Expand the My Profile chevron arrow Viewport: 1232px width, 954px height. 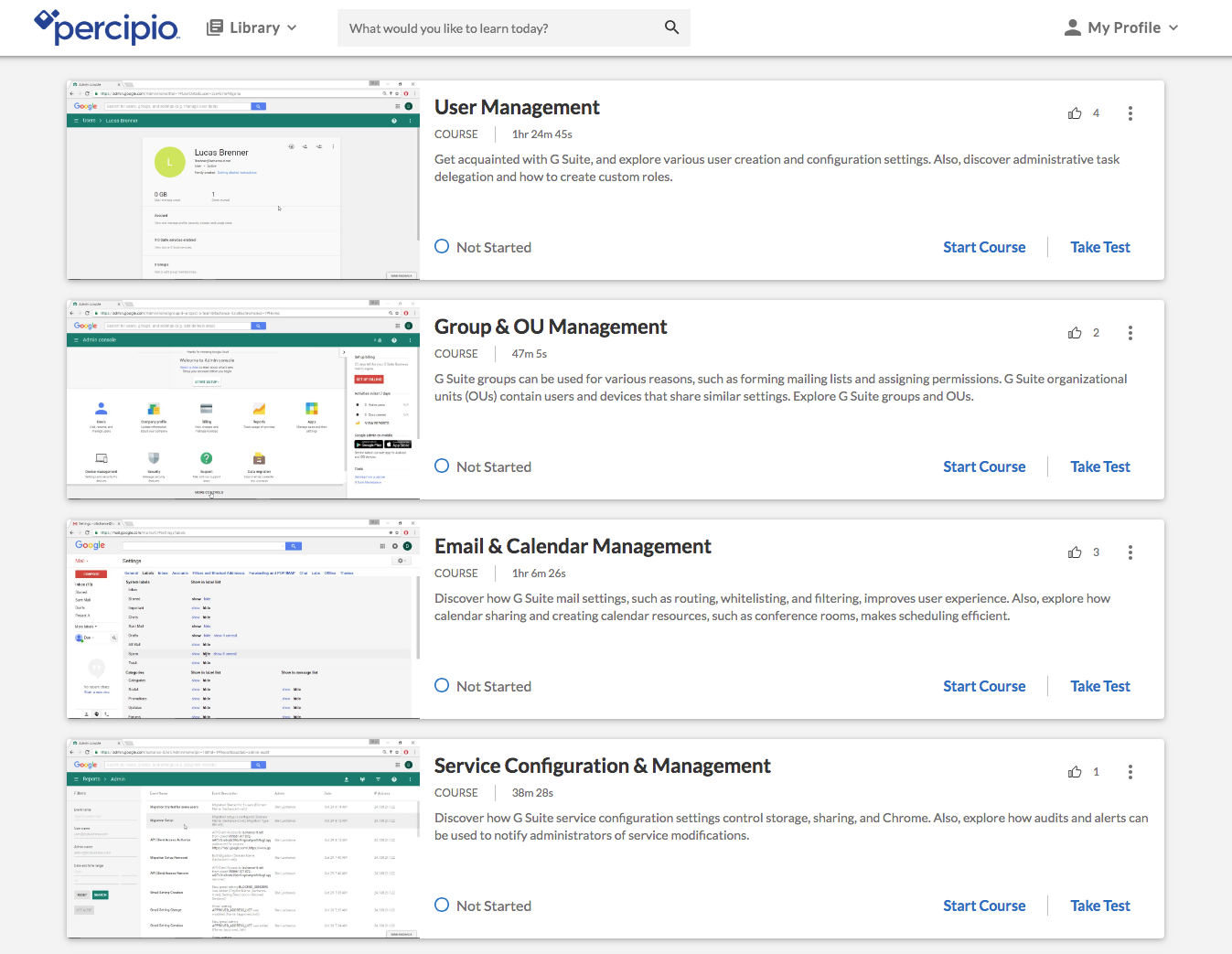1173,27
